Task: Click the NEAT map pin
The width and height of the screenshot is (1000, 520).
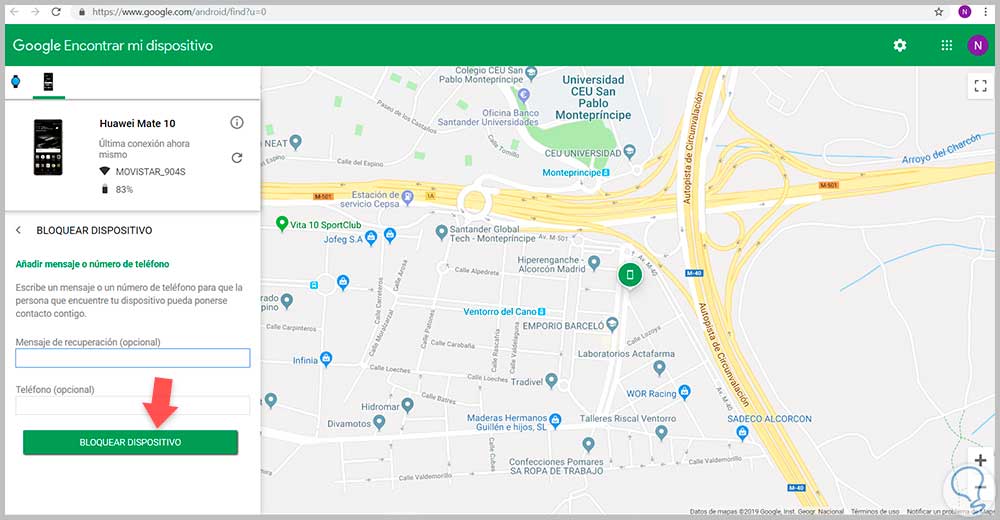Action: [295, 142]
